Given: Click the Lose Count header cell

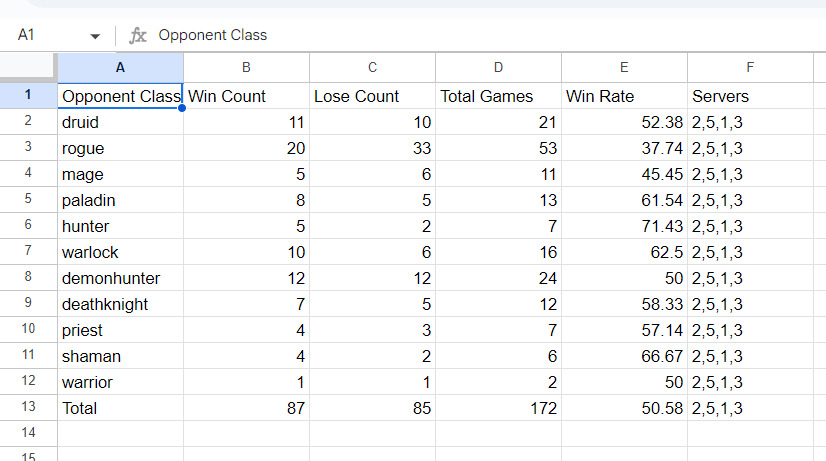Looking at the screenshot, I should pos(372,96).
